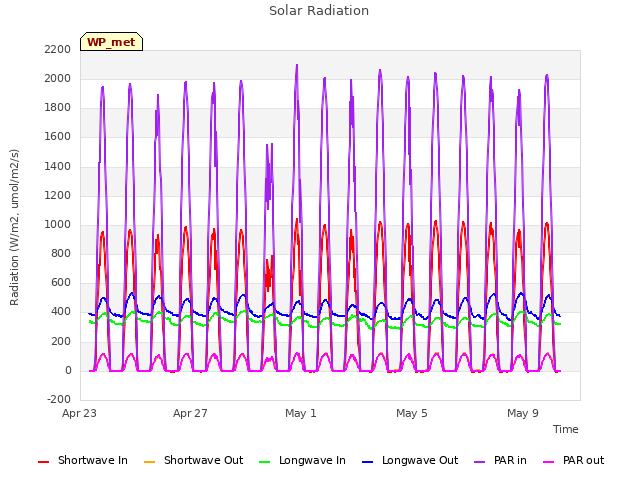Click the -200 y-axis tick label
This screenshot has width=640, height=480.
tap(59, 399)
